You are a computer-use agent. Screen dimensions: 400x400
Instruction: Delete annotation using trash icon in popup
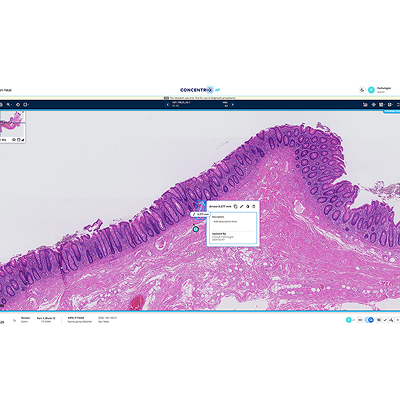click(254, 206)
